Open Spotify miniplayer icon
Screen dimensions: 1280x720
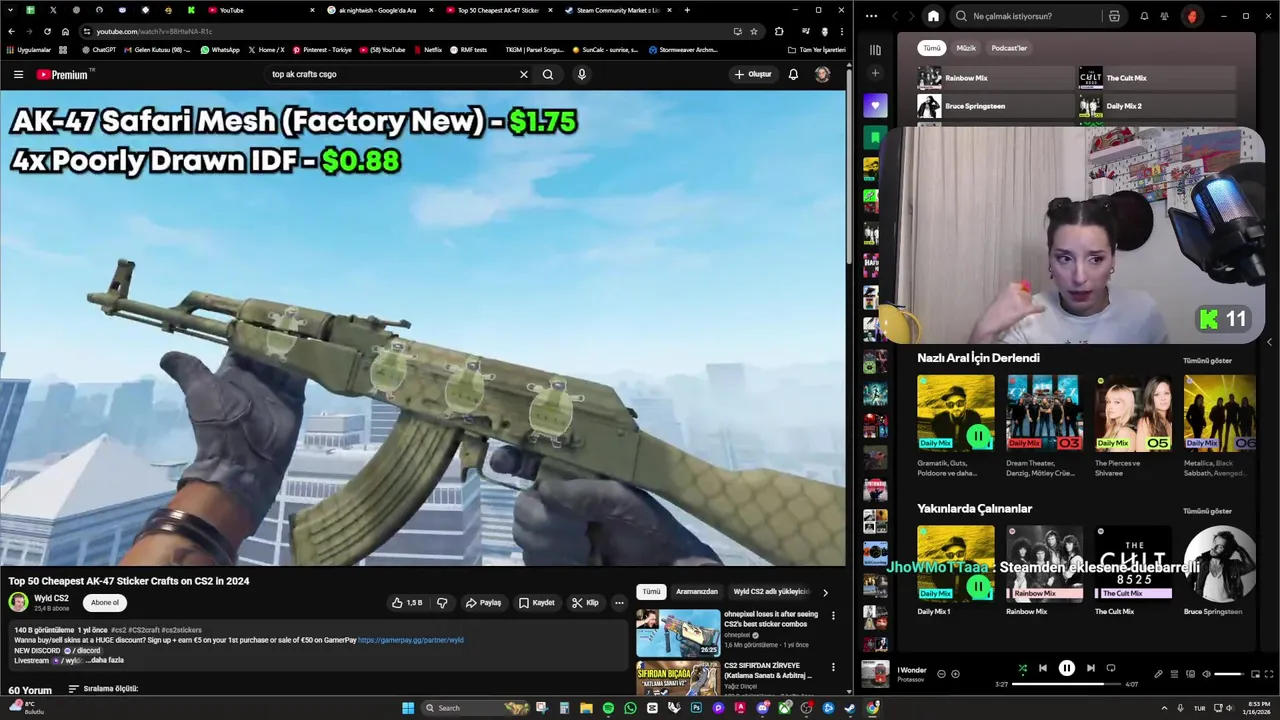(1254, 674)
